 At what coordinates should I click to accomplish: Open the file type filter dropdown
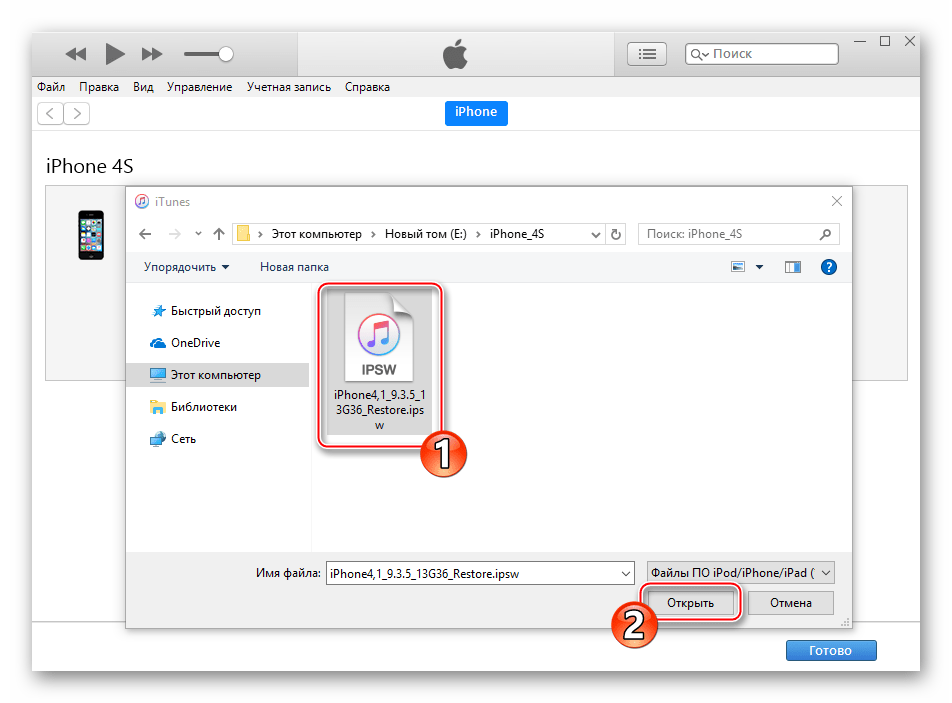(x=740, y=573)
